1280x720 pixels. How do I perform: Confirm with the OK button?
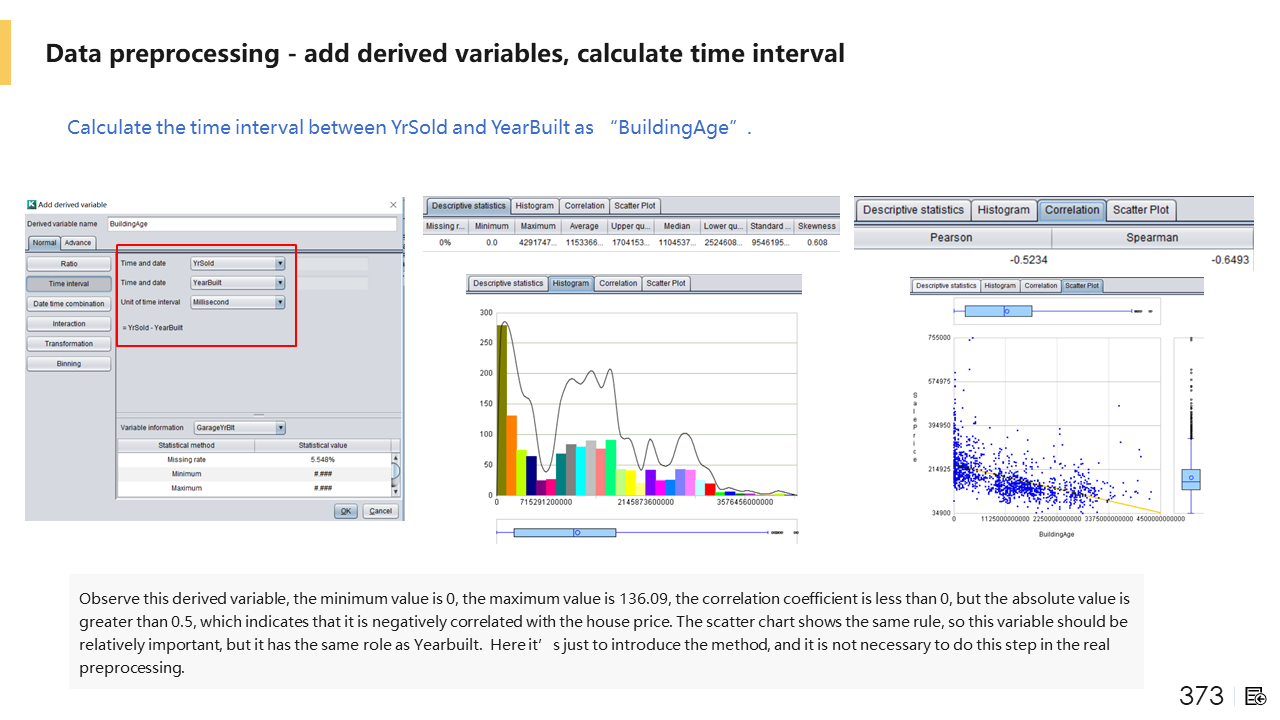tap(346, 511)
